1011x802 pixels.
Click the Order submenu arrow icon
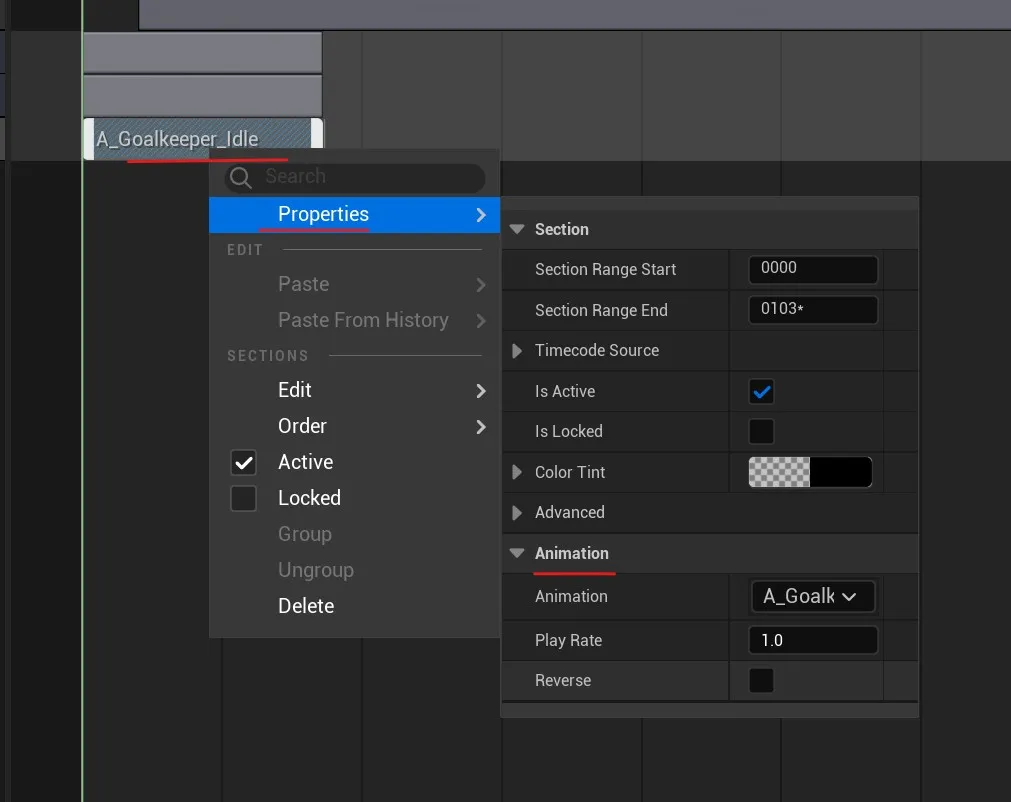pyautogui.click(x=481, y=426)
